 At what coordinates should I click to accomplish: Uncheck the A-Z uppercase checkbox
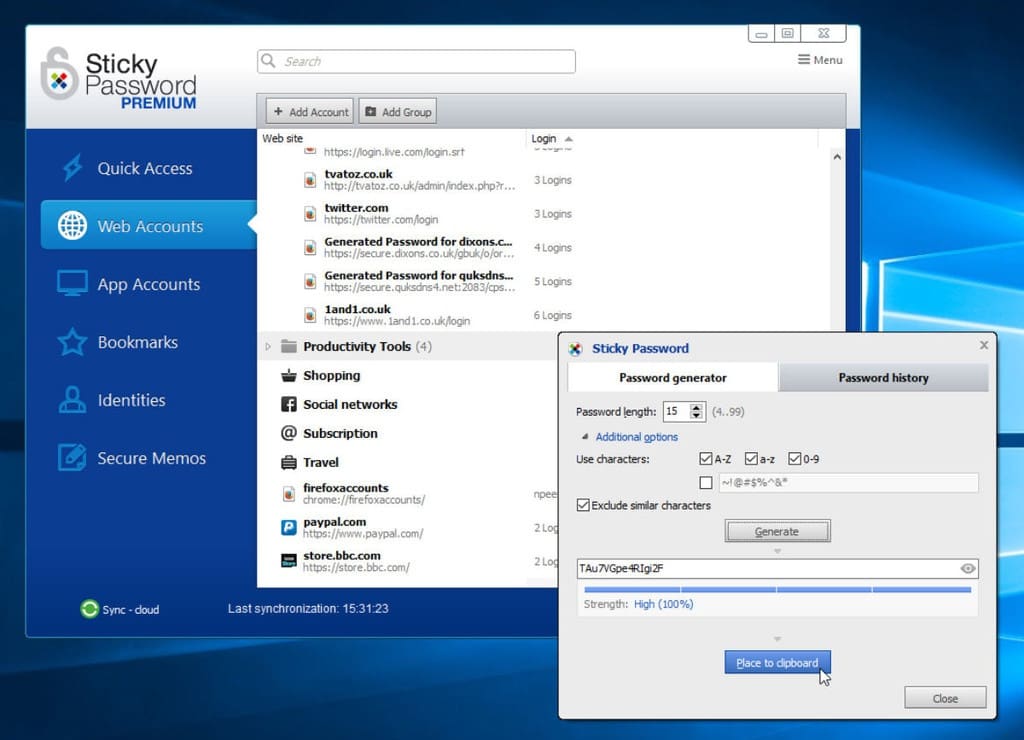click(x=706, y=459)
